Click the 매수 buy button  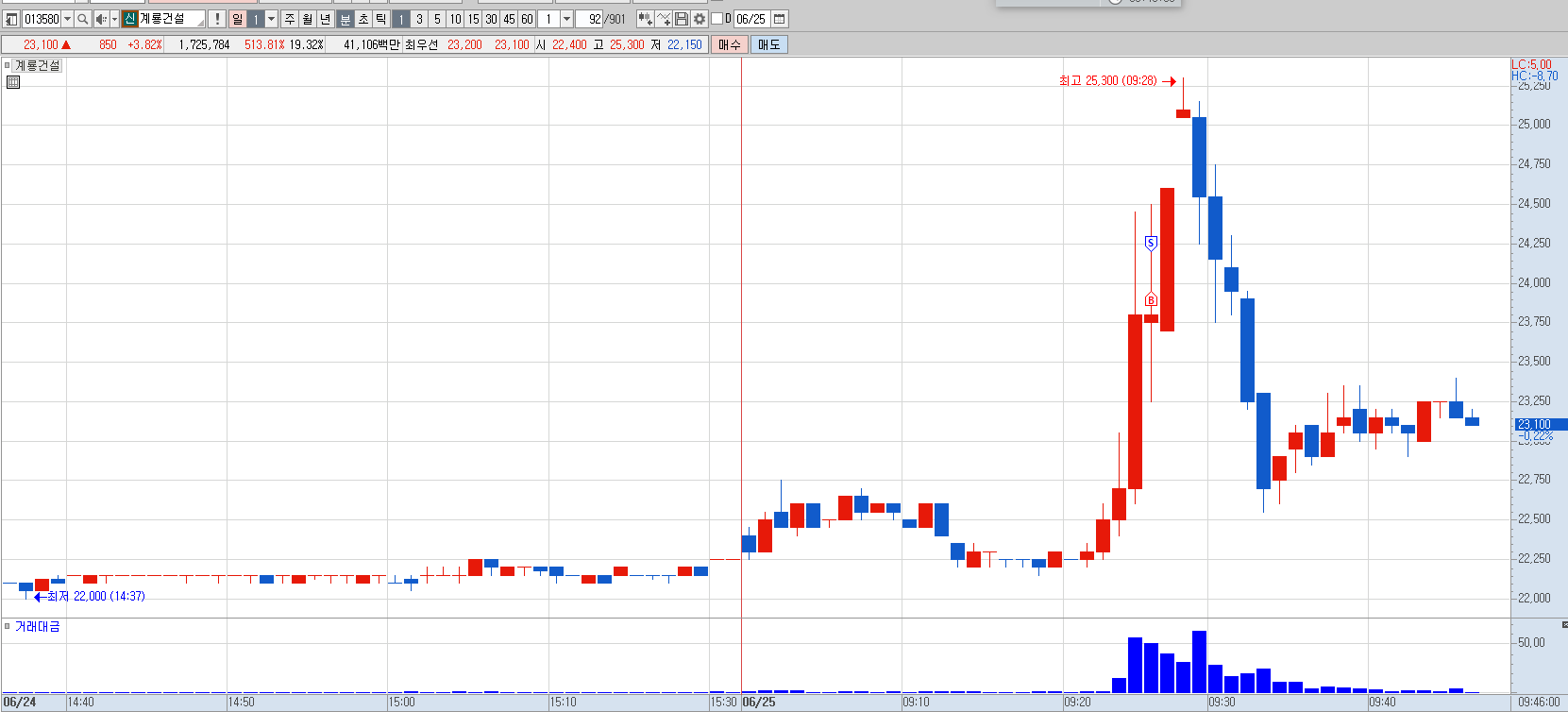coord(730,44)
